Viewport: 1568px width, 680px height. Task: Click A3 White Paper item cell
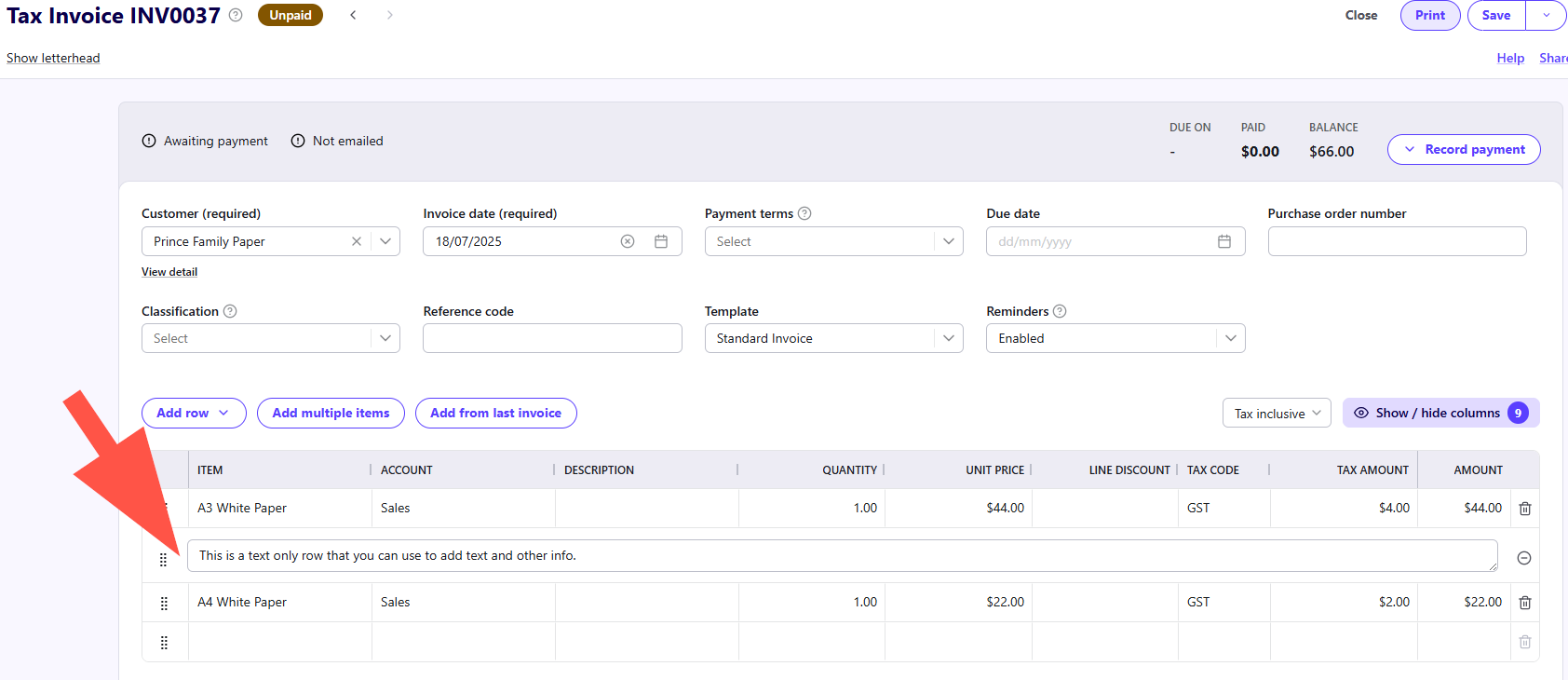coord(280,509)
